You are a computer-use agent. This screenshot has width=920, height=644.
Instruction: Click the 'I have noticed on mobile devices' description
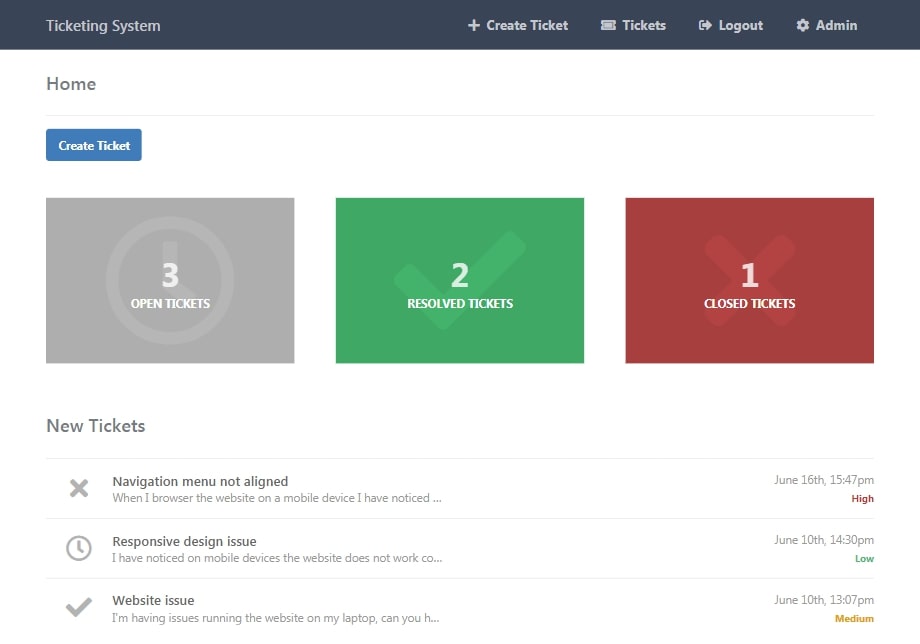coord(277,558)
